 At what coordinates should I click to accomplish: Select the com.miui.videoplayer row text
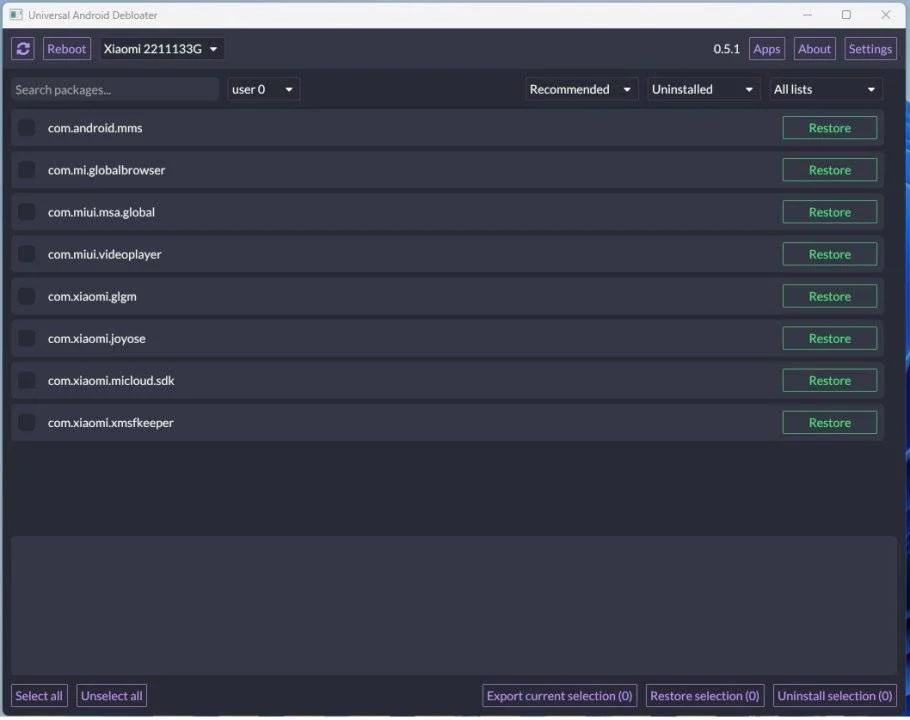[x=104, y=254]
